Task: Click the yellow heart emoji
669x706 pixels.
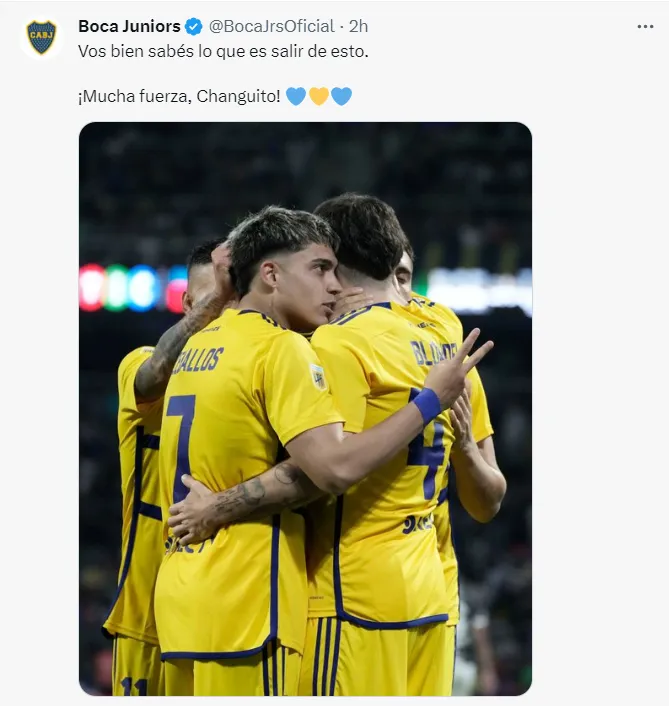Action: (x=319, y=96)
